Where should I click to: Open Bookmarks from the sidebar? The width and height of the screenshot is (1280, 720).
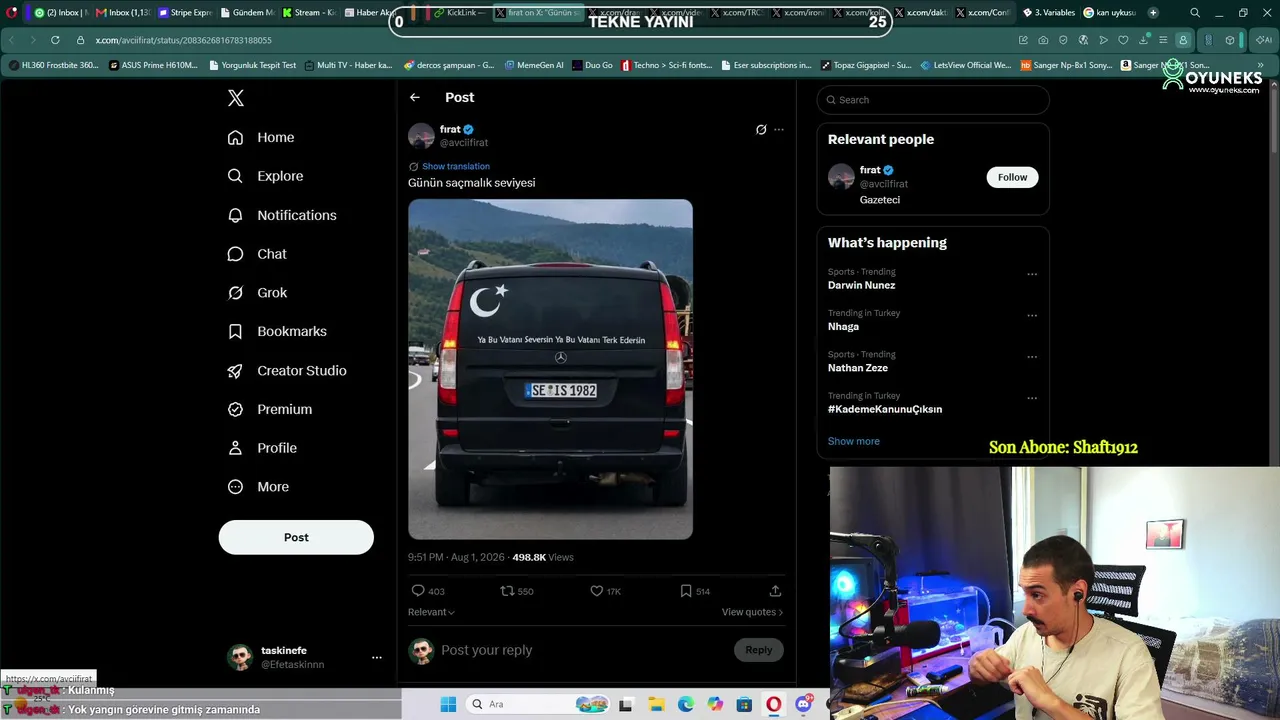[x=277, y=331]
